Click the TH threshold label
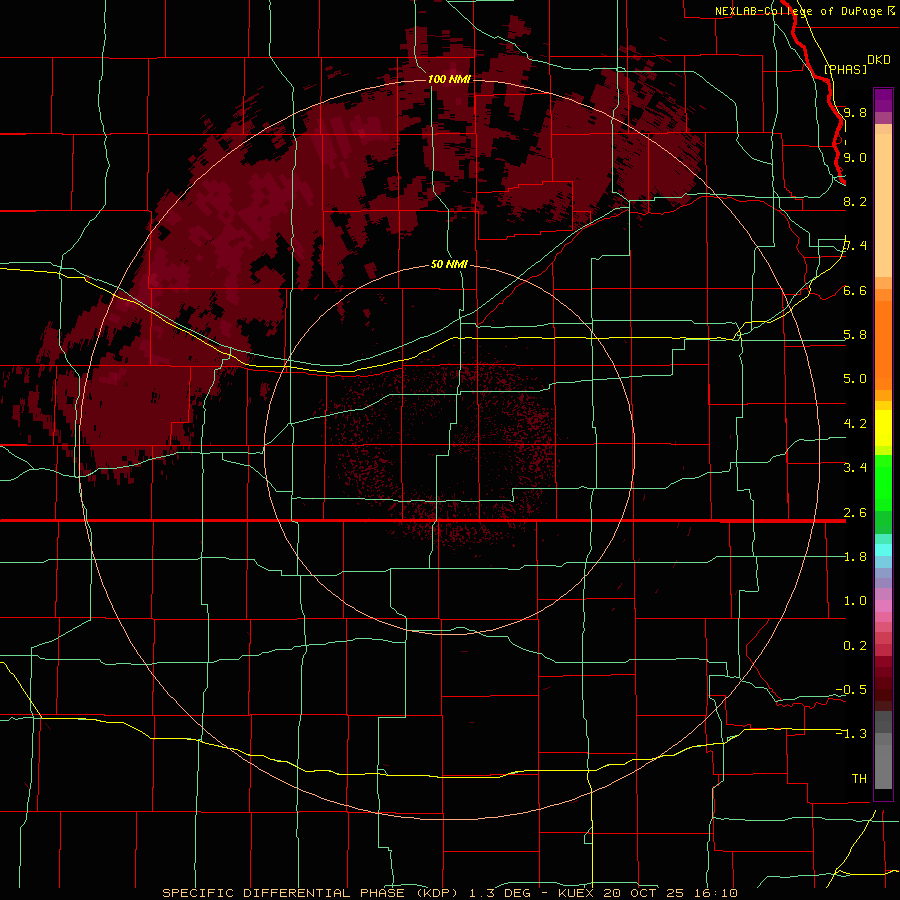The height and width of the screenshot is (900, 900). pos(859,779)
